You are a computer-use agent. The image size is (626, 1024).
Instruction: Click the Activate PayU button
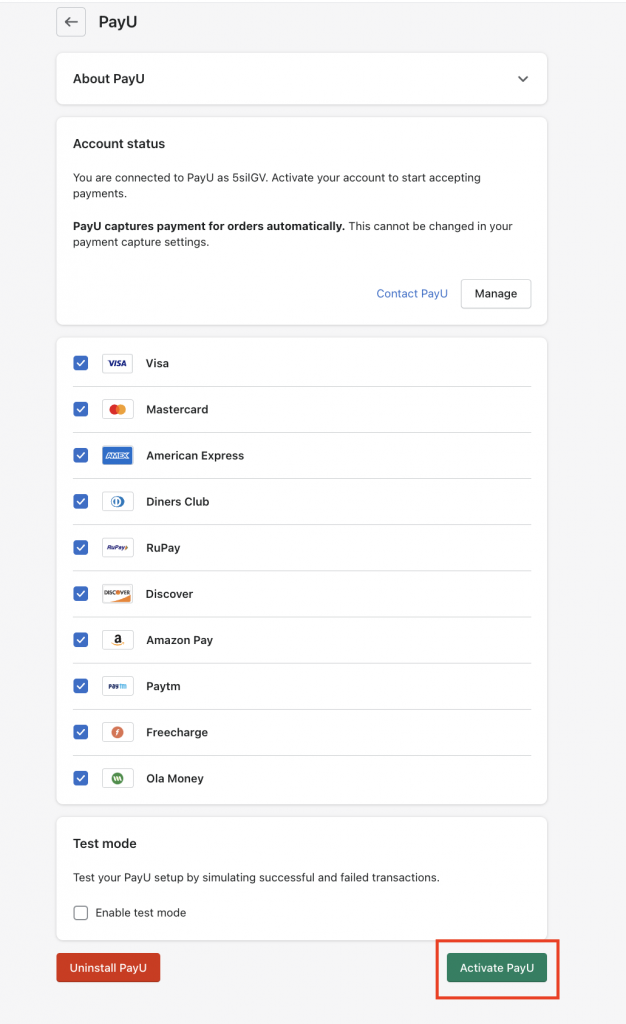pos(497,968)
